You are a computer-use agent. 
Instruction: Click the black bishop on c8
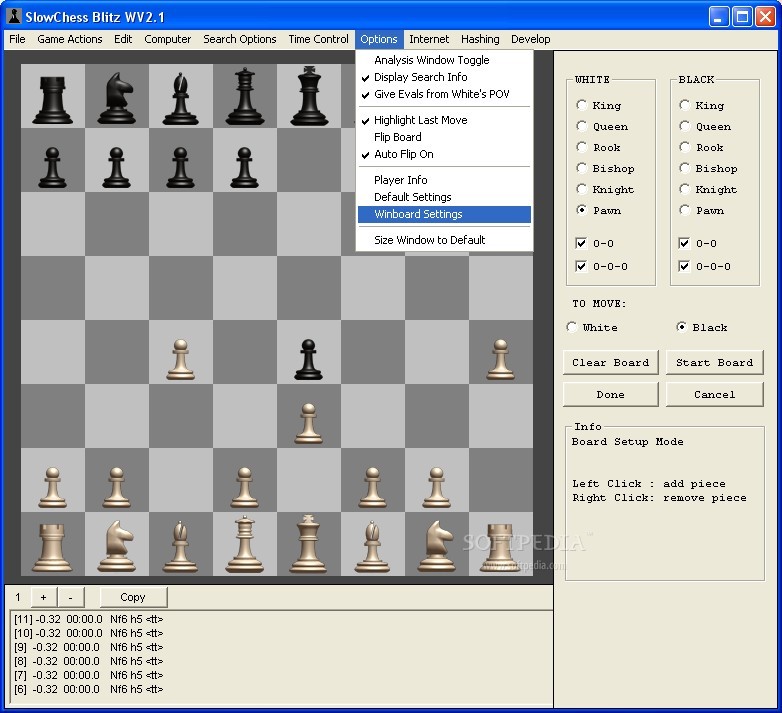coord(181,99)
